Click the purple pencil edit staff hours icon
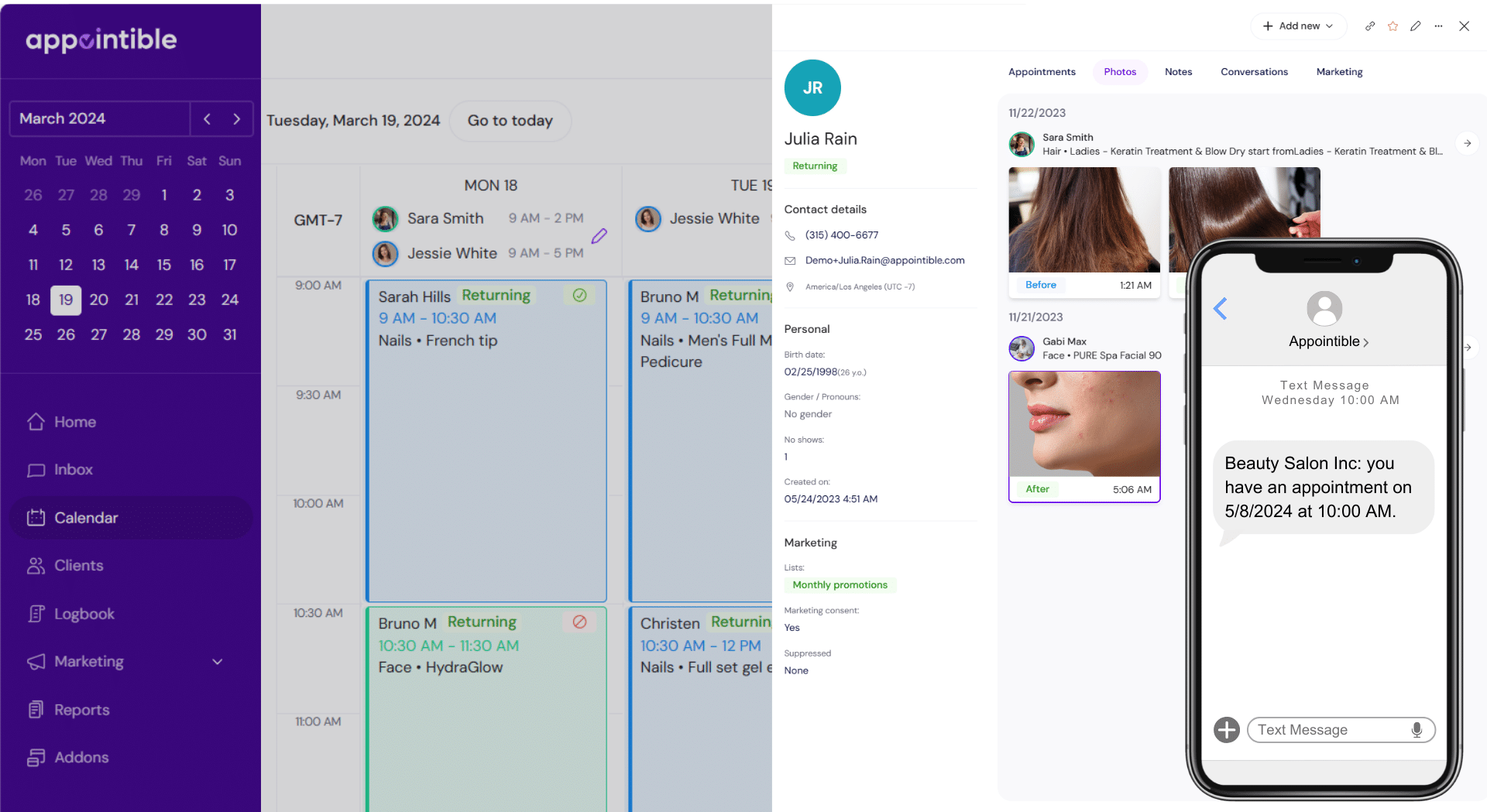This screenshot has width=1487, height=812. 599,236
